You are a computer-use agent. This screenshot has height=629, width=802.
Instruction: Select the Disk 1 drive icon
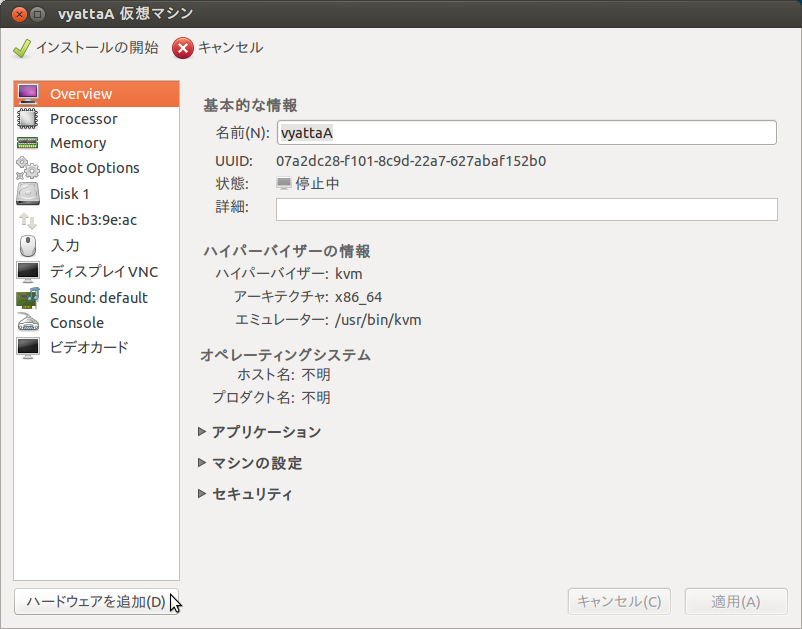(x=28, y=194)
